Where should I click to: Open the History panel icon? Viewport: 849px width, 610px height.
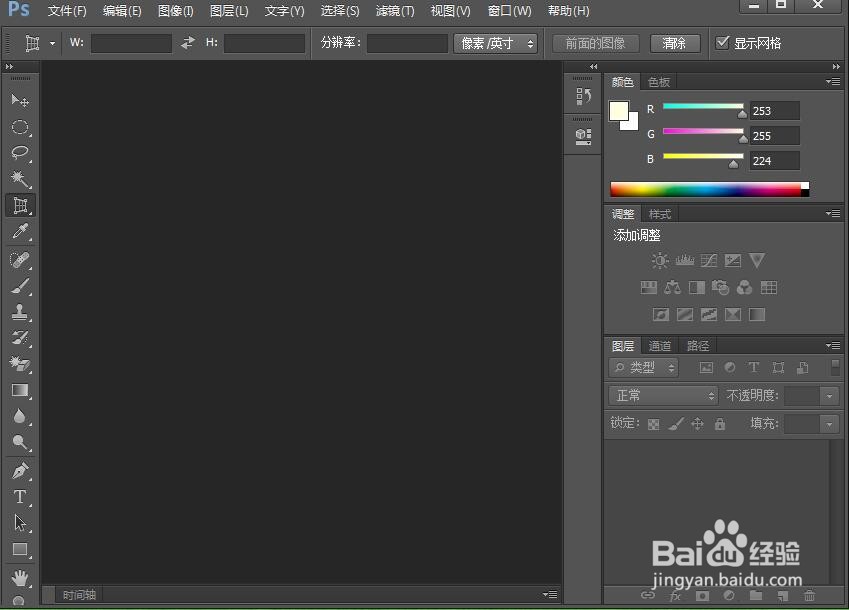point(583,96)
